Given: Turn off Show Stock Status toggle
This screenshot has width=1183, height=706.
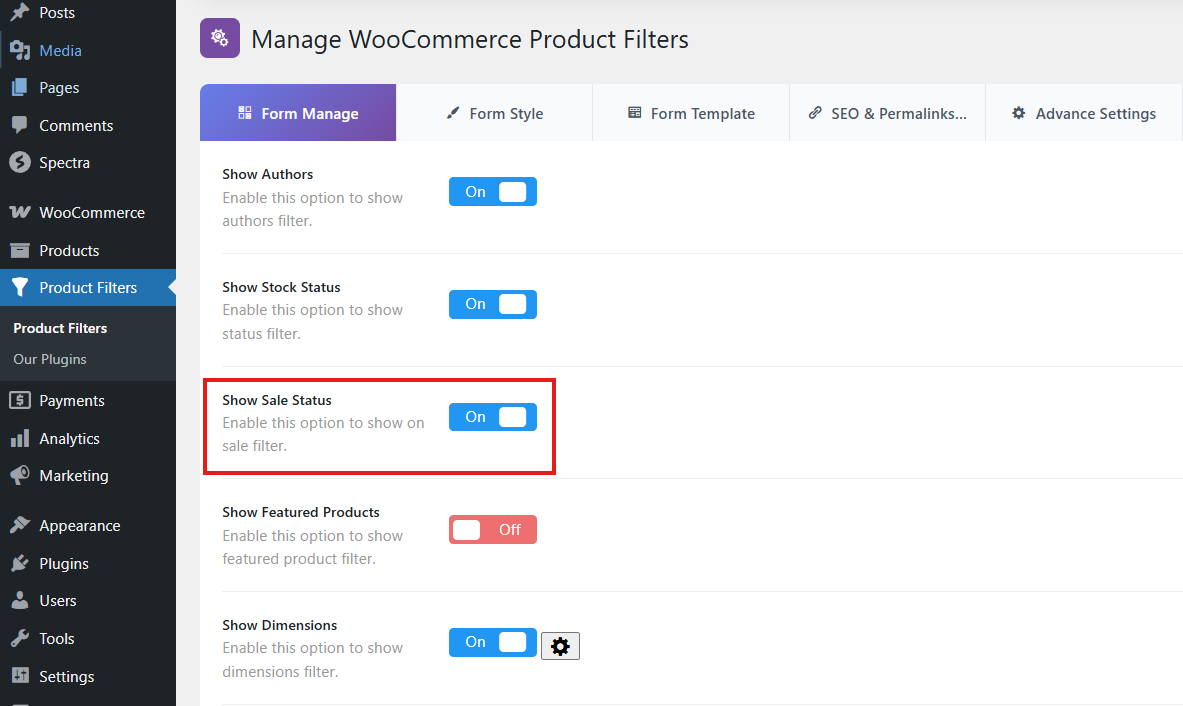Looking at the screenshot, I should point(493,304).
